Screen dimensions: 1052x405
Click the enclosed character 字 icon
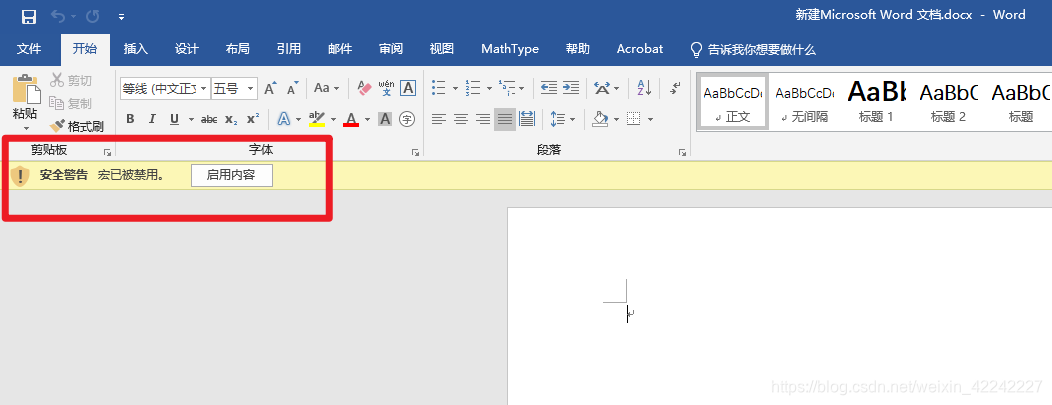click(407, 119)
